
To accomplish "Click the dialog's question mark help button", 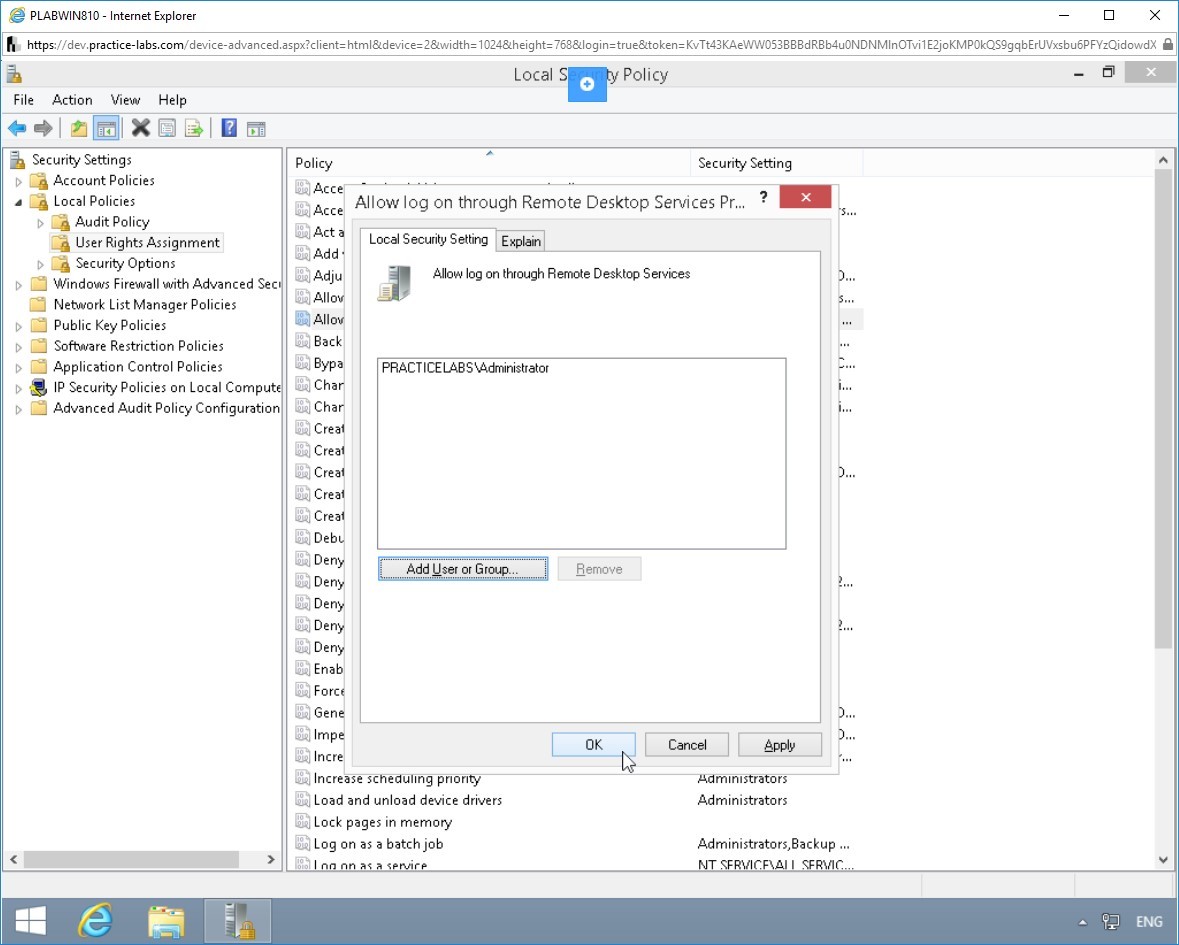I will 763,198.
